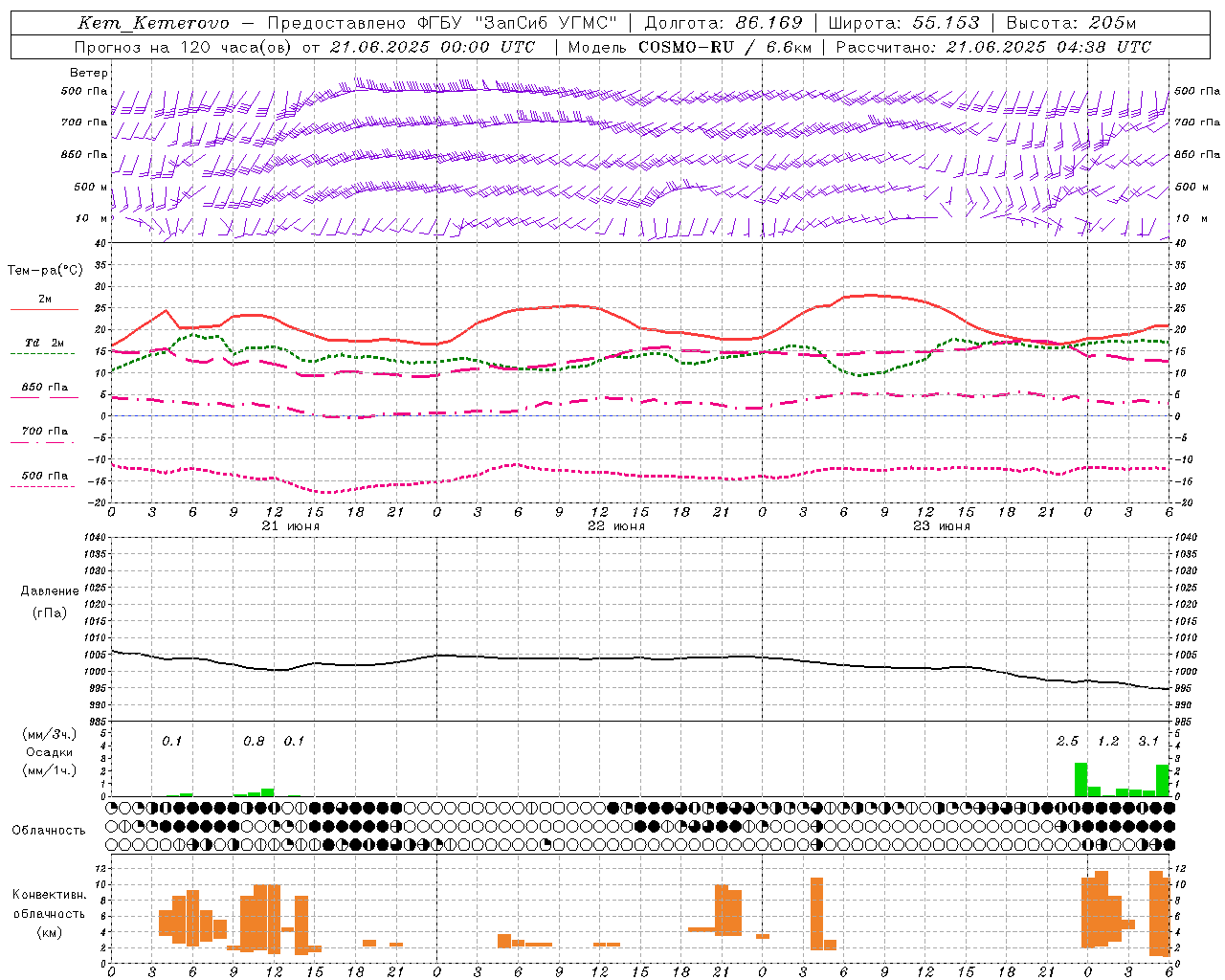
Task: Select the 'Модель COSMO-RU / 6.6км' label
Action: coord(690,47)
